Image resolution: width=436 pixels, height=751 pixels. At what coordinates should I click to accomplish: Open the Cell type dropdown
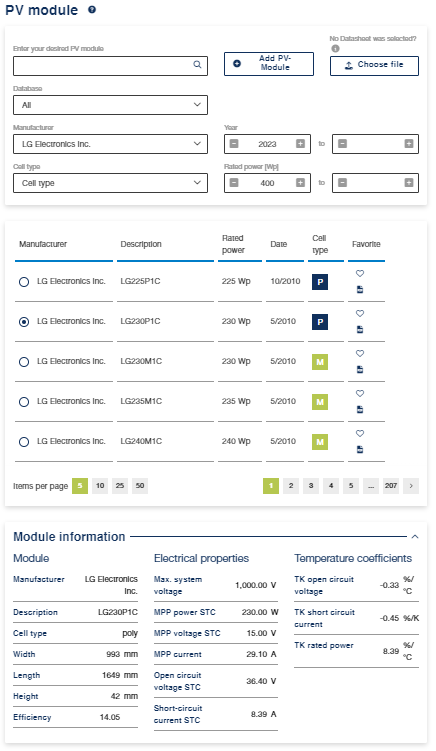click(110, 183)
